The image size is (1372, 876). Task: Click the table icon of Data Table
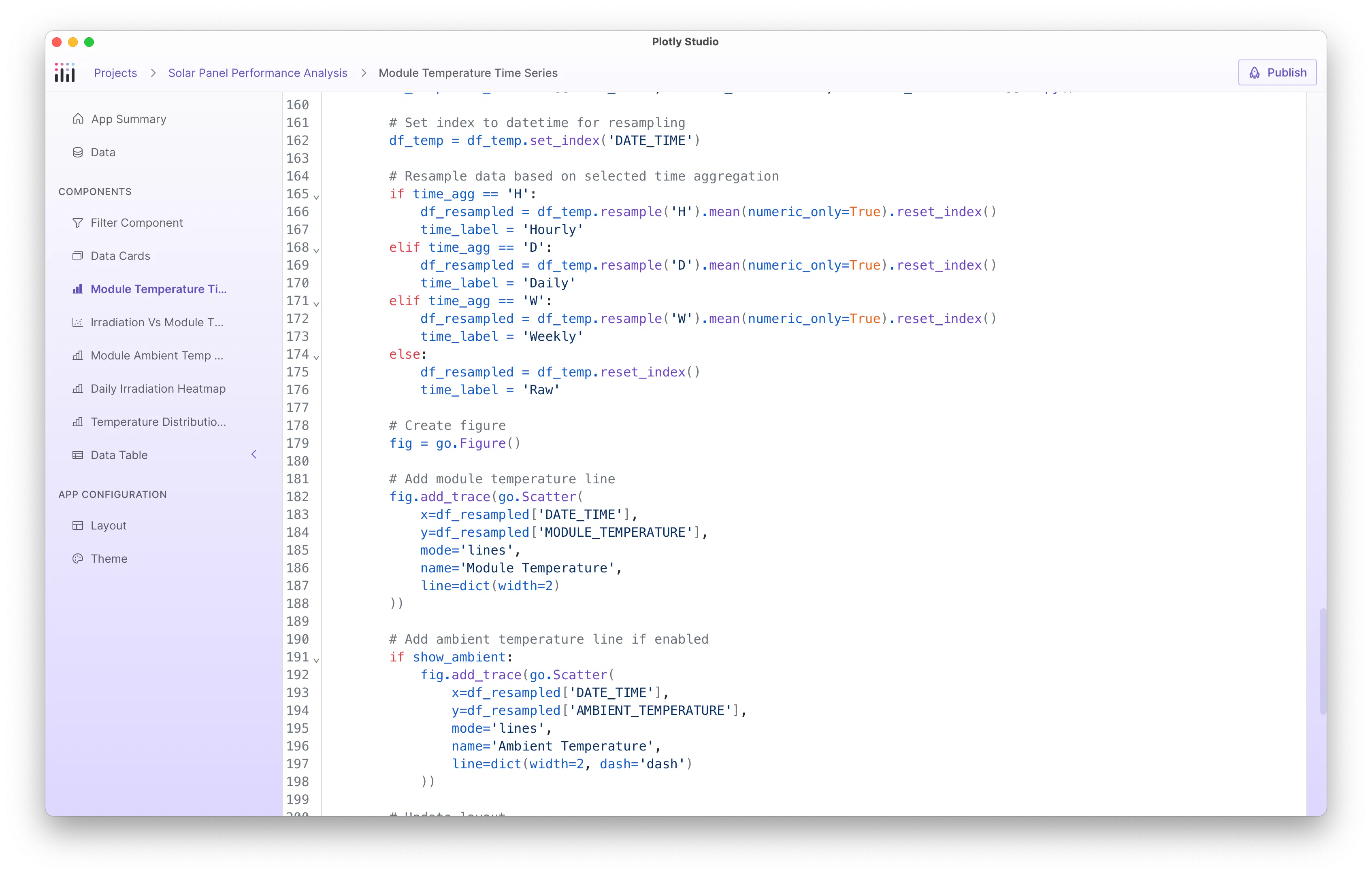pyautogui.click(x=77, y=455)
